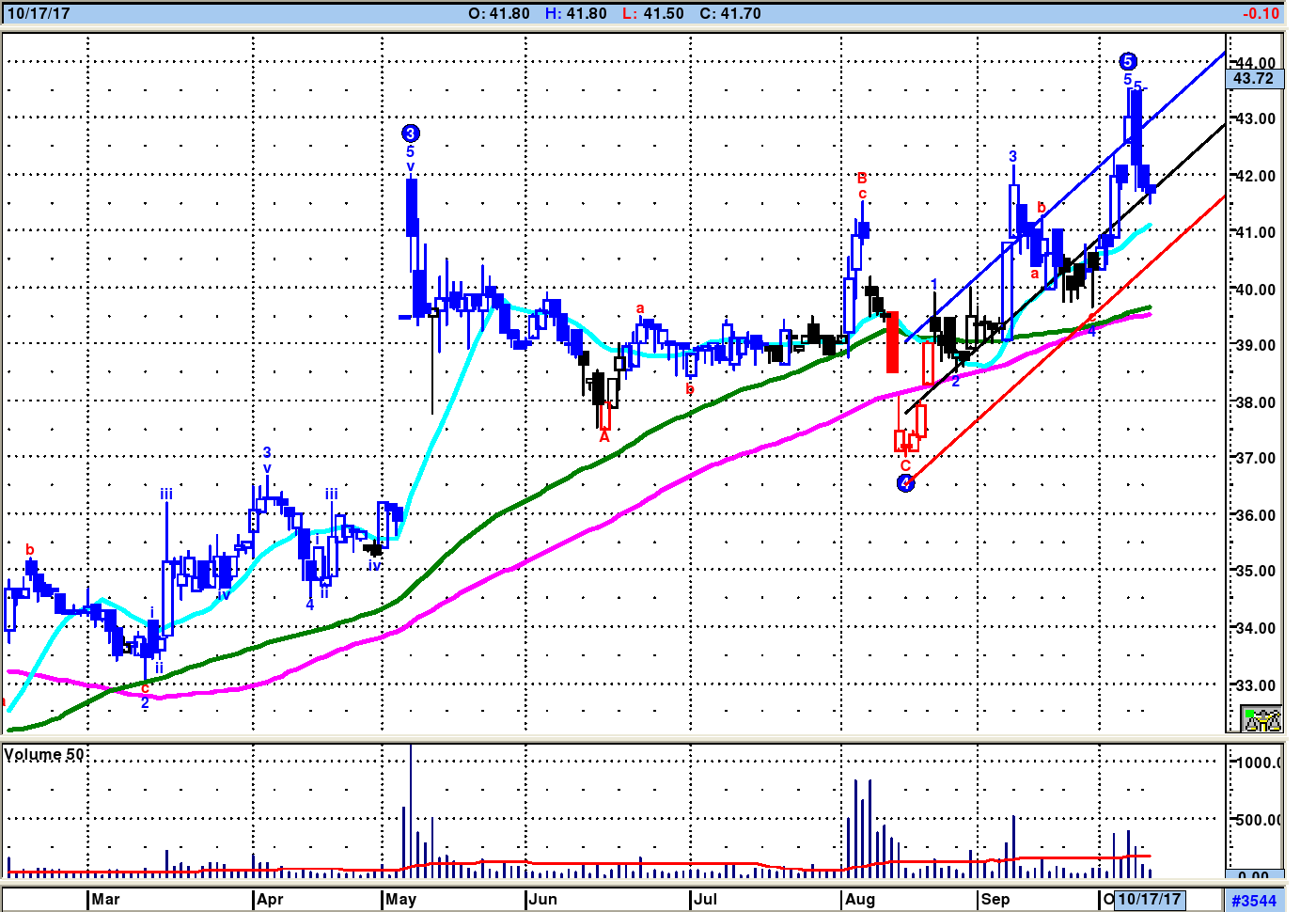The image size is (1316, 912).
Task: Click the #3544 symbol box
Action: click(x=1254, y=901)
